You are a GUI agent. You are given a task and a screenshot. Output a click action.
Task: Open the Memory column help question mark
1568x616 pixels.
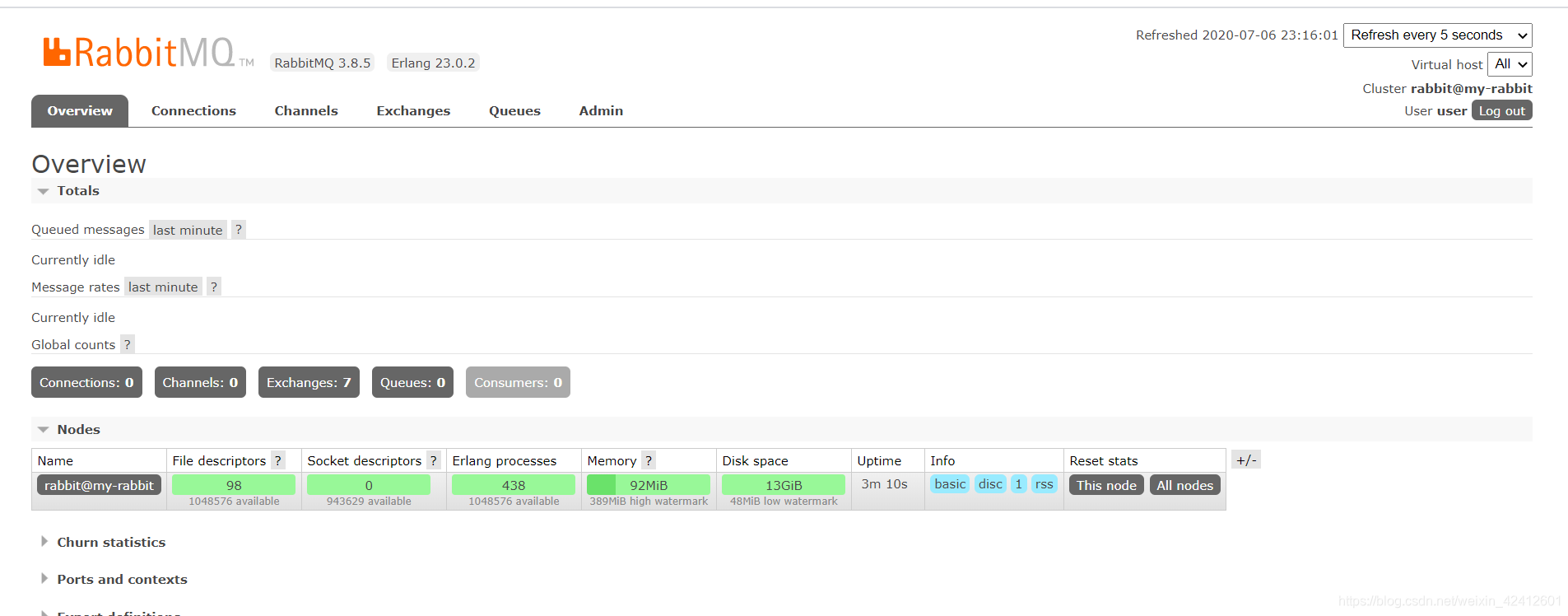pyautogui.click(x=649, y=460)
